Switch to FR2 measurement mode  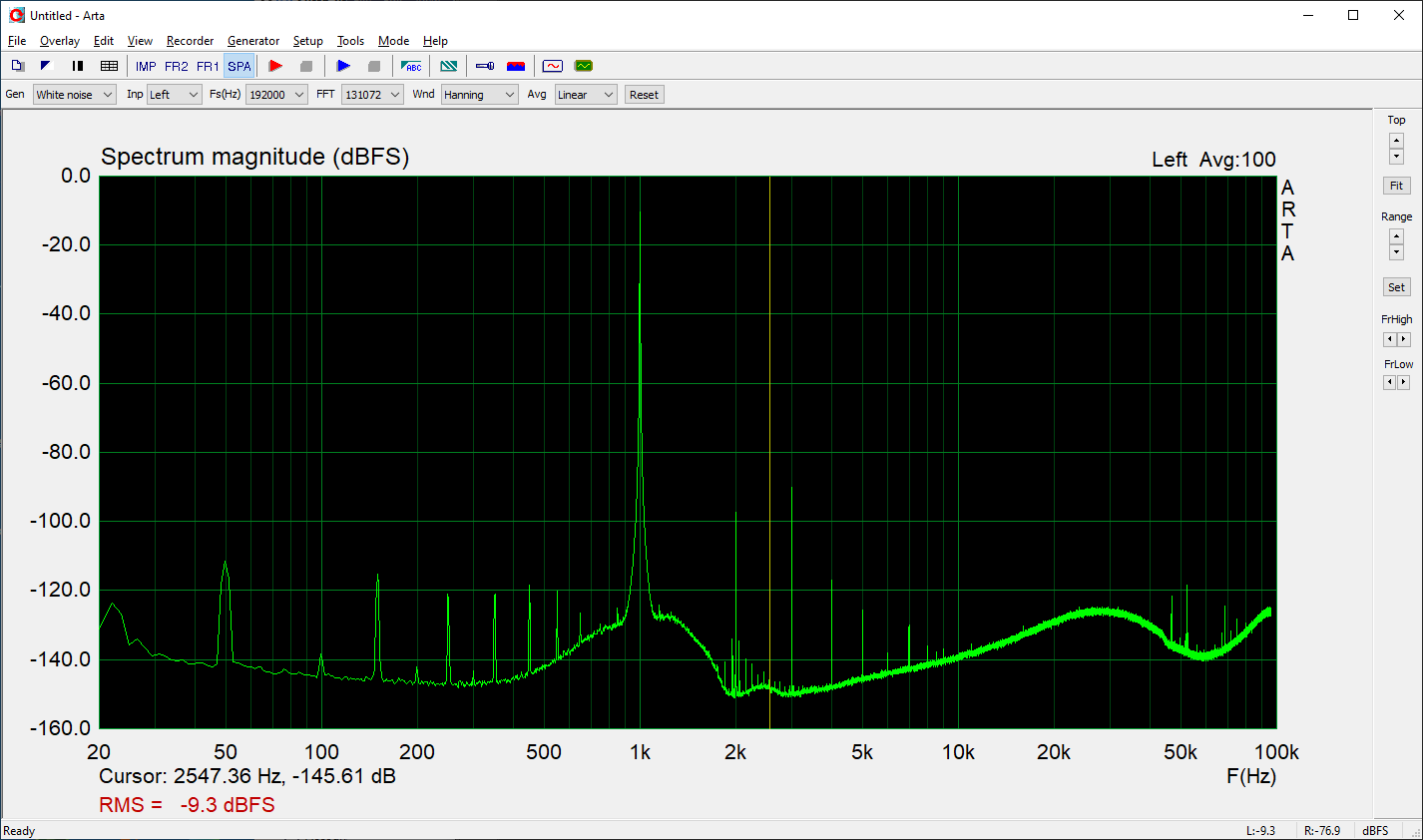click(x=177, y=66)
